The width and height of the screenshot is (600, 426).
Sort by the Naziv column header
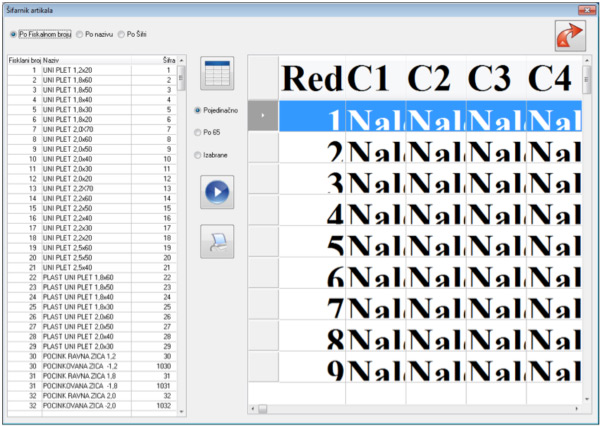click(90, 60)
